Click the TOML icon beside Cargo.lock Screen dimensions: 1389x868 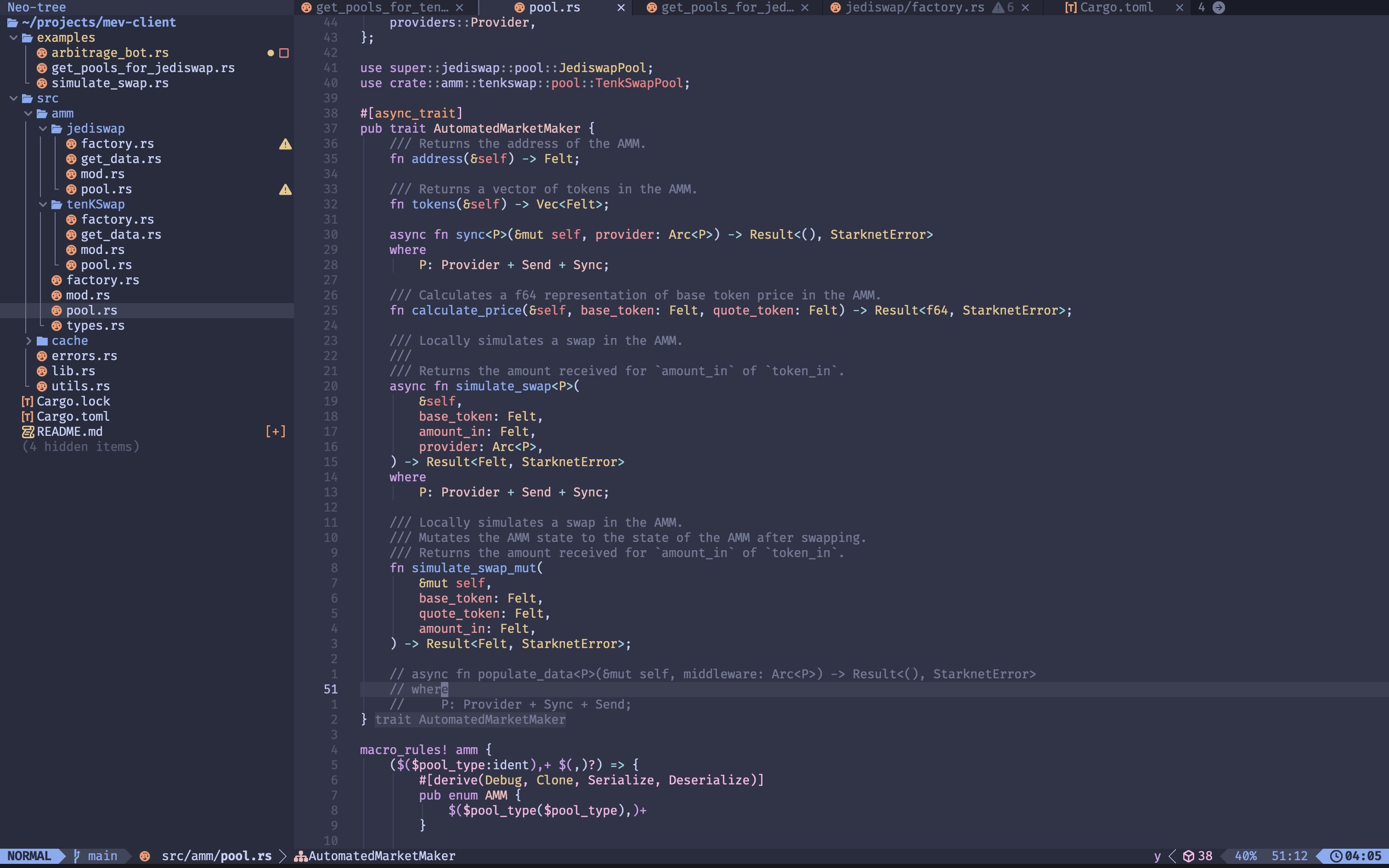click(27, 401)
